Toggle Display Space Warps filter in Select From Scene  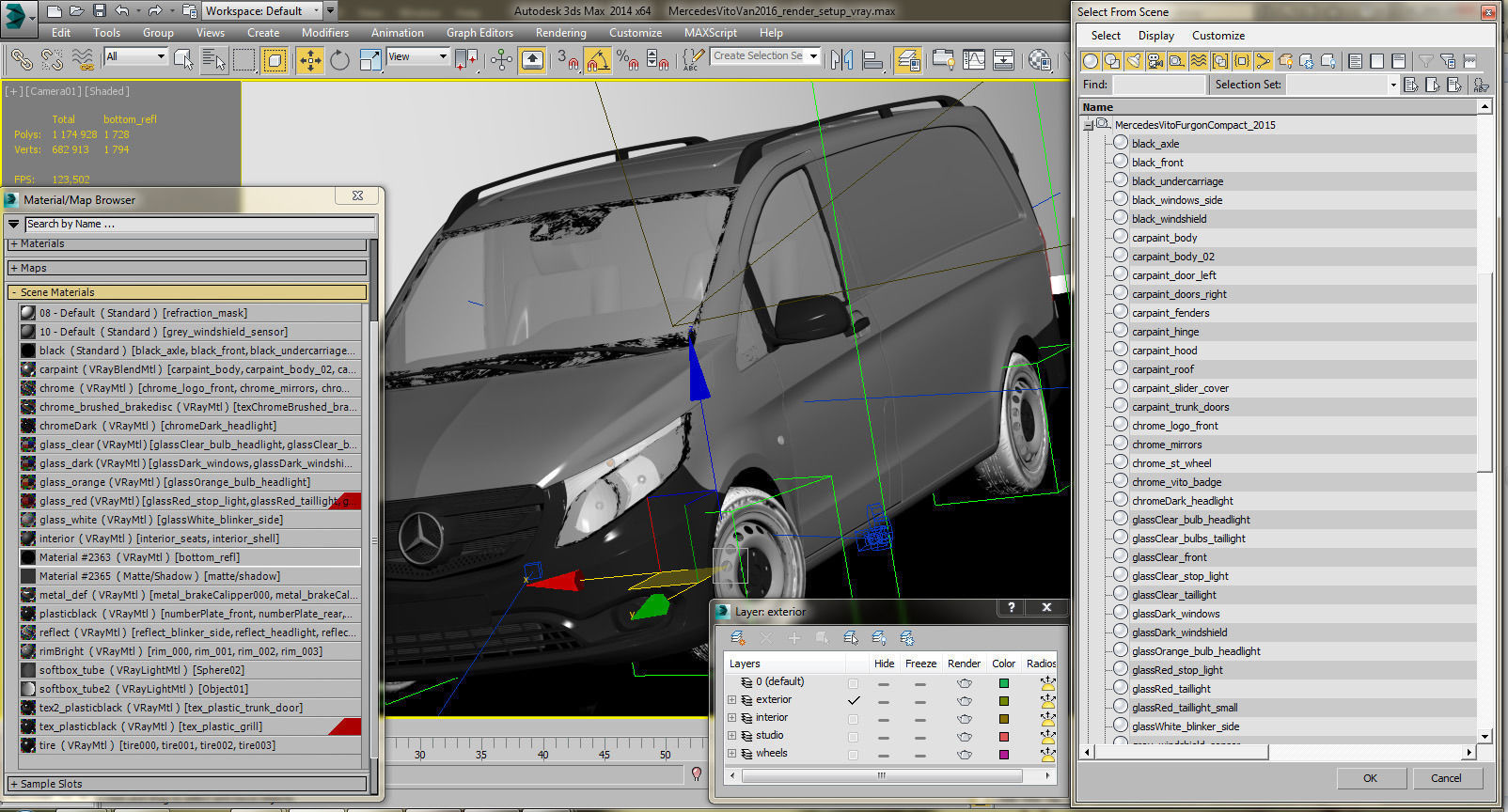pos(1199,61)
